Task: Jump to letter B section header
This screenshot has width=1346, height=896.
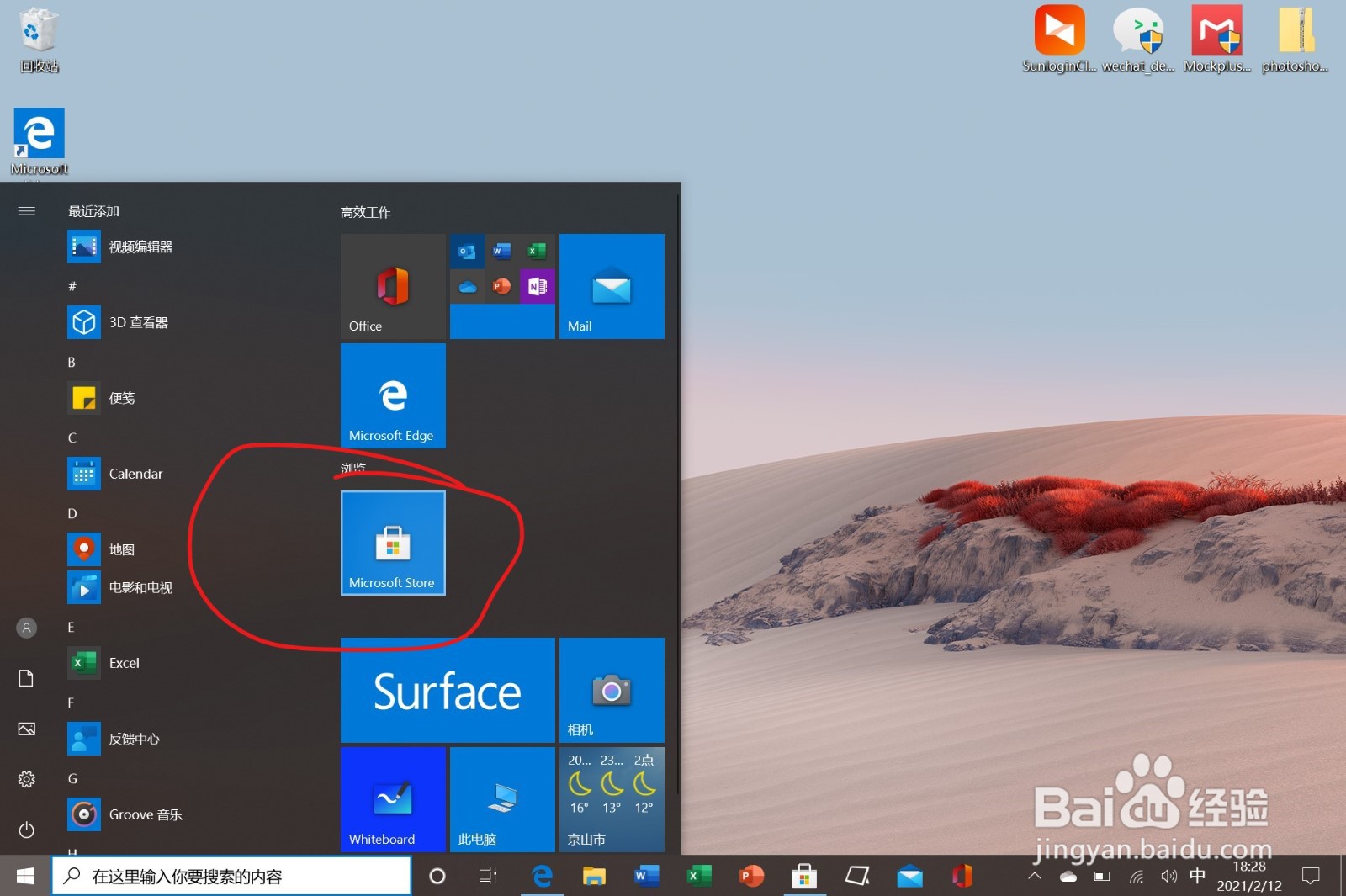Action: coord(72,362)
